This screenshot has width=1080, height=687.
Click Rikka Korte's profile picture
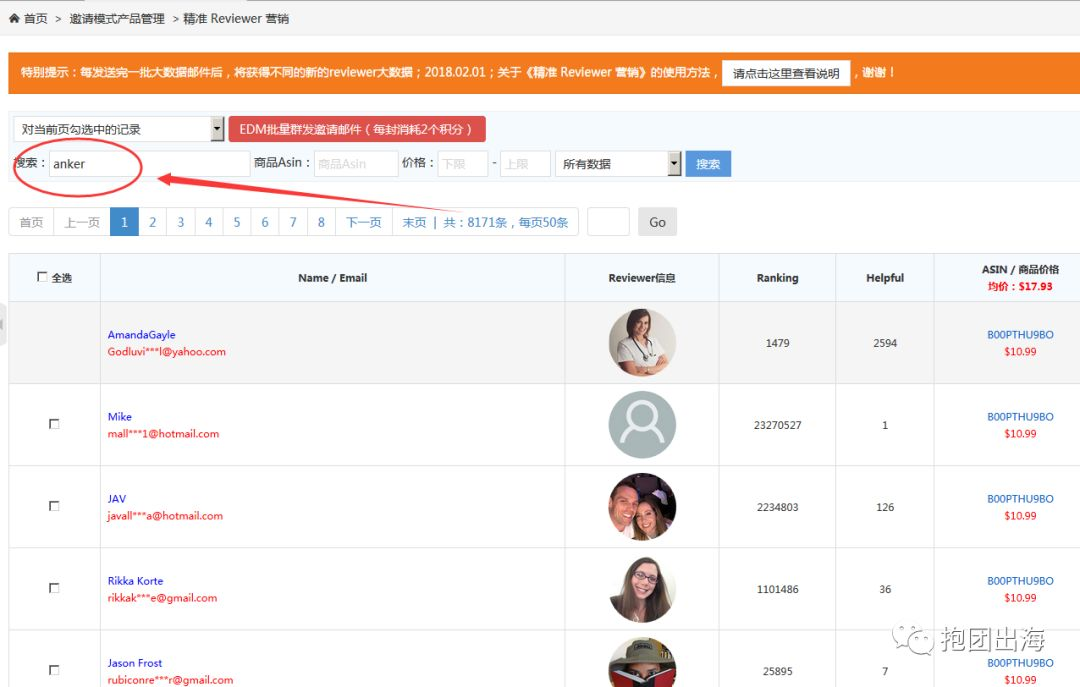642,588
